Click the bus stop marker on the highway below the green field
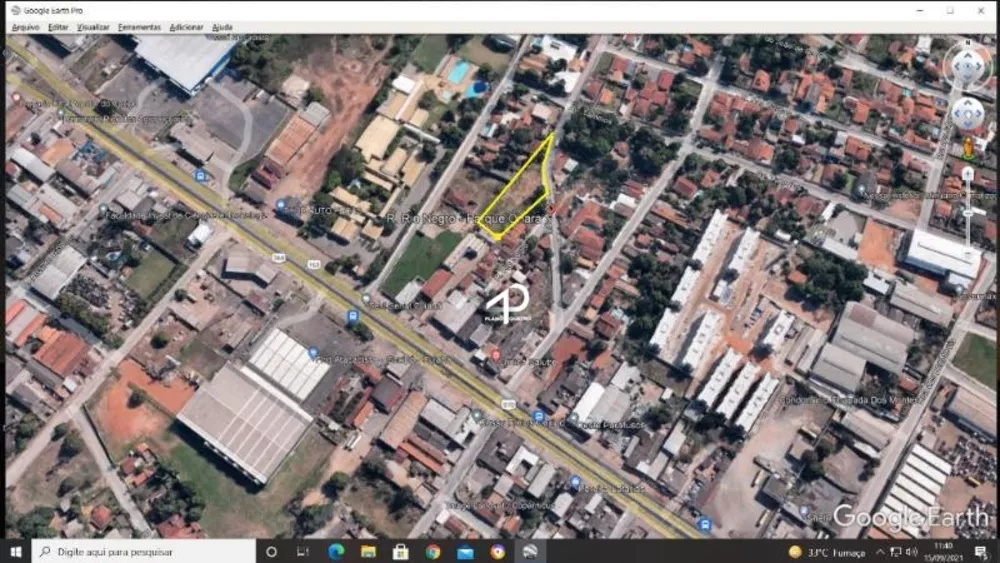The image size is (1000, 563). [353, 316]
